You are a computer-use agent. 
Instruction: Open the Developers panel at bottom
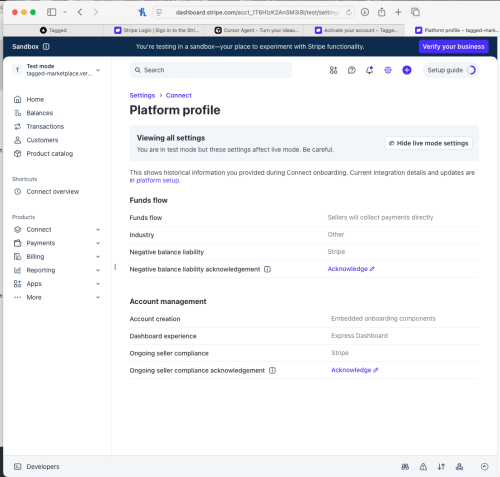pos(37,466)
